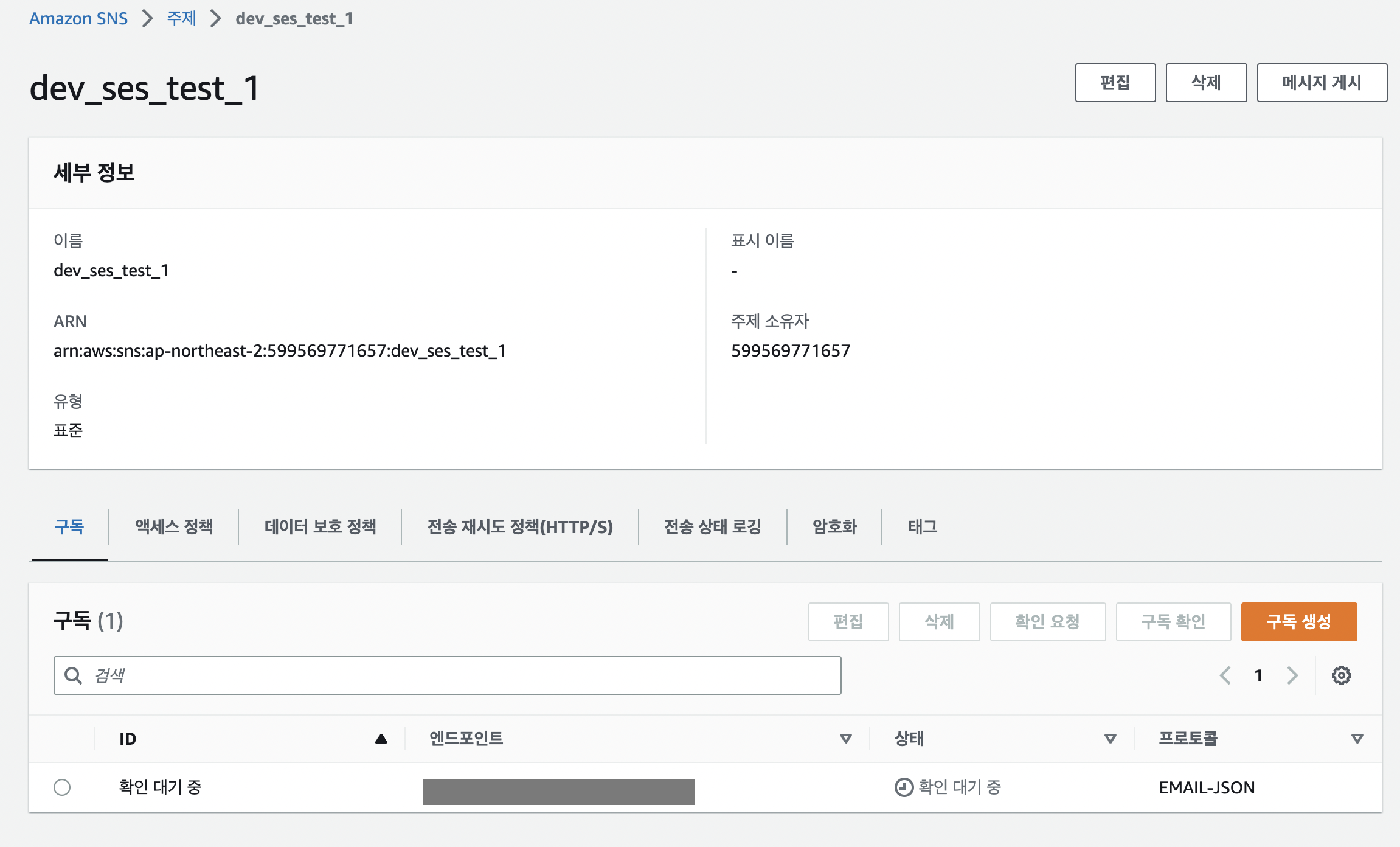The width and height of the screenshot is (1400, 847).
Task: Select the subscription row radio button
Action: point(62,787)
